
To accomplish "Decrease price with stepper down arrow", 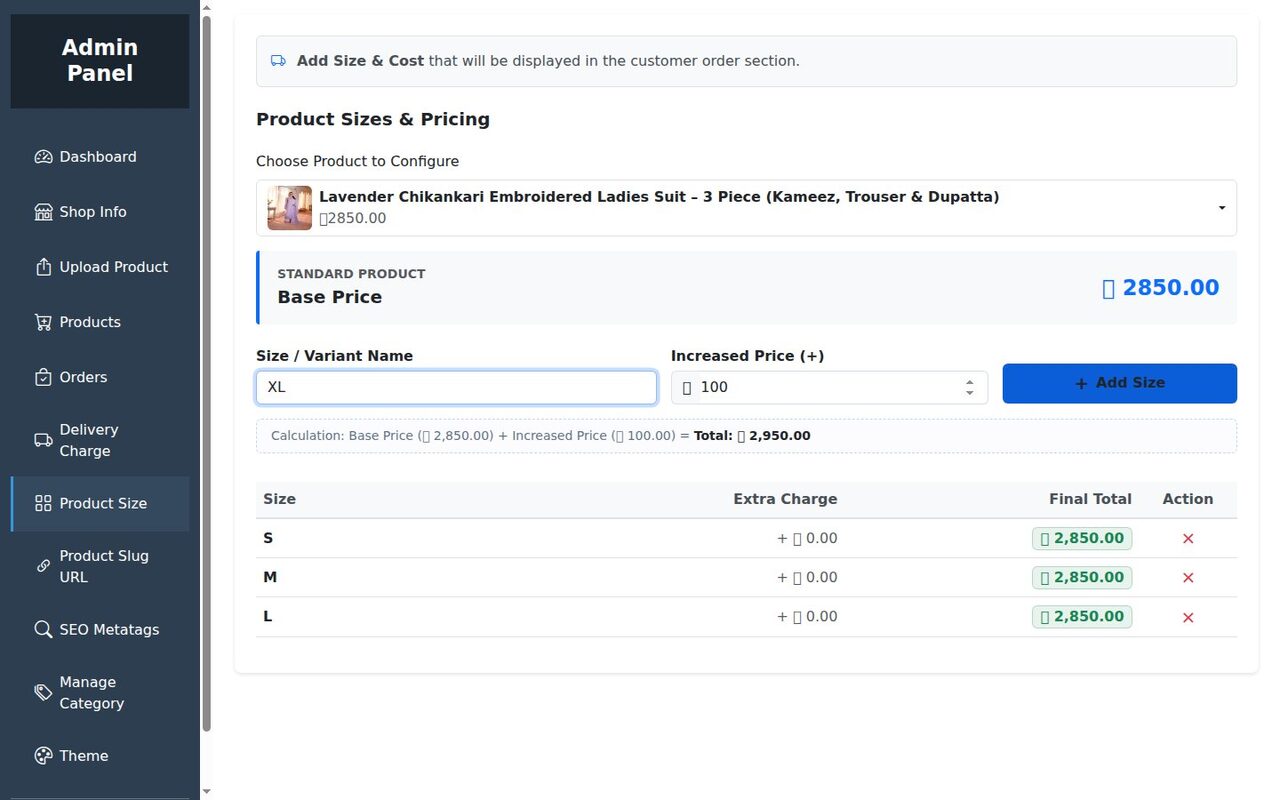I will [969, 393].
